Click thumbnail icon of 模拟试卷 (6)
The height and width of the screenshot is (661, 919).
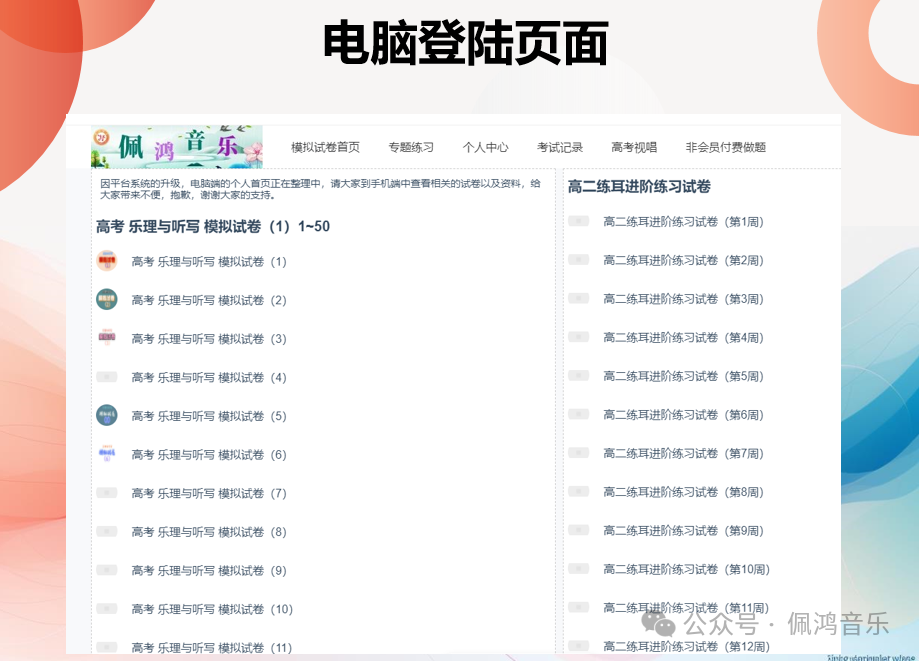[107, 454]
